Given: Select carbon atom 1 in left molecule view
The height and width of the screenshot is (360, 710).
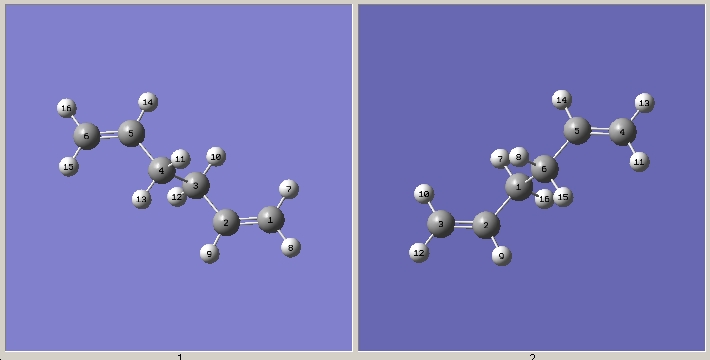Looking at the screenshot, I should 270,220.
